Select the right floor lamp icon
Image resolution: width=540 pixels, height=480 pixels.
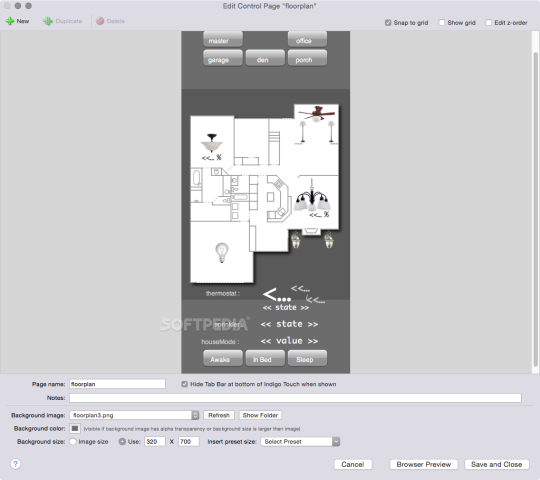(331, 132)
